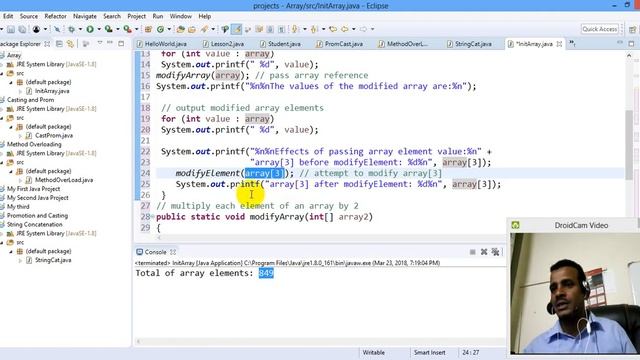Open the Back navigation history dropdown arrow
Screen dimensions: 640x360
pos(354,29)
